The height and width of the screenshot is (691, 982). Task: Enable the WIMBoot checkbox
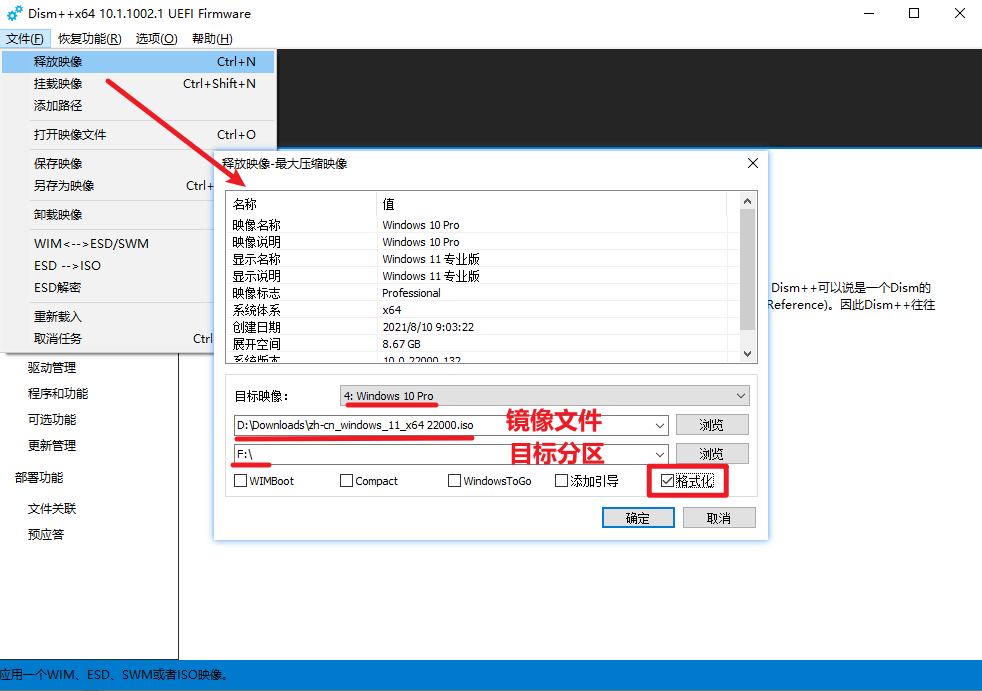pyautogui.click(x=240, y=481)
